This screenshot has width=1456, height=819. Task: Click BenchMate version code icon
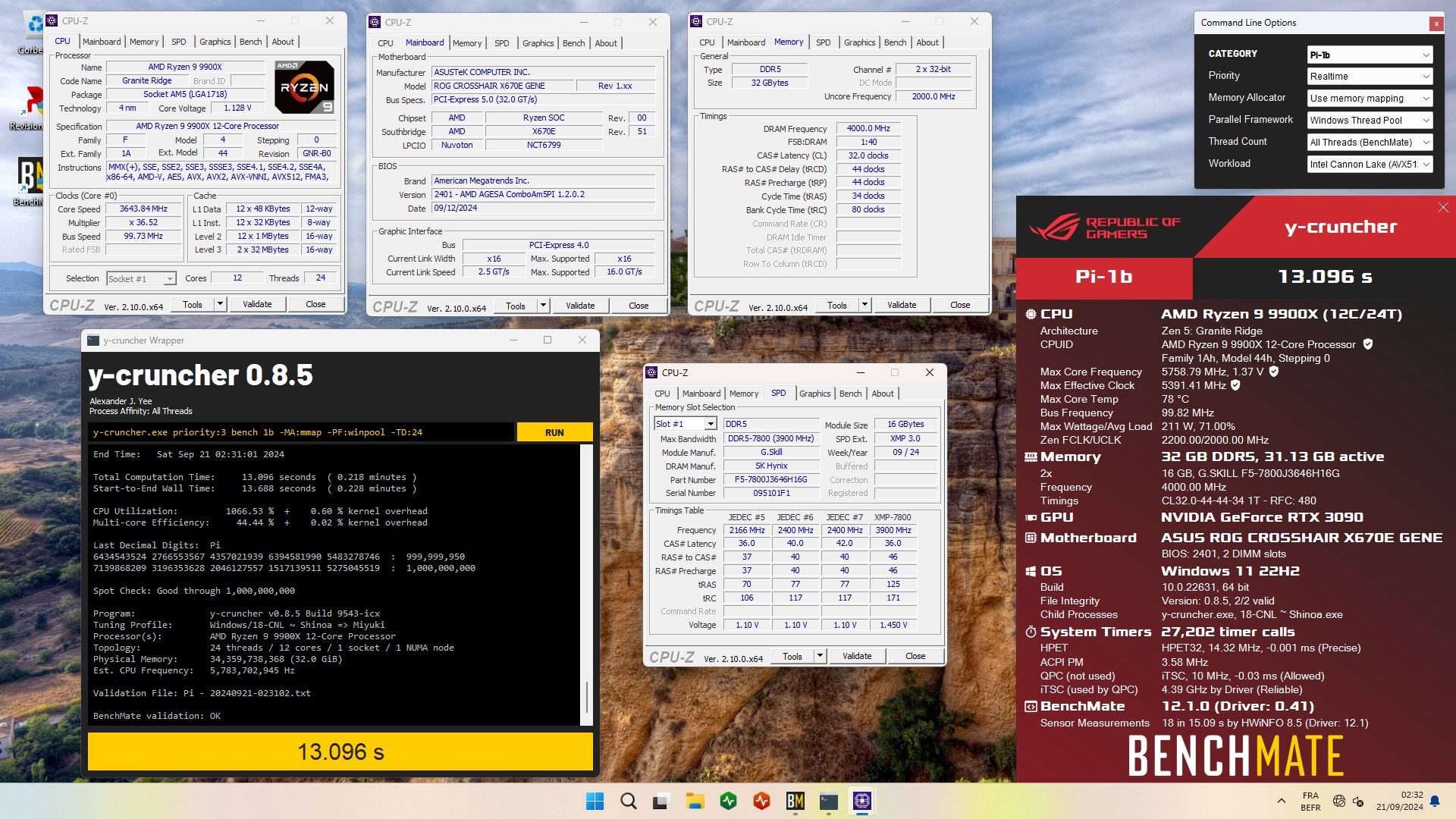tap(1031, 706)
